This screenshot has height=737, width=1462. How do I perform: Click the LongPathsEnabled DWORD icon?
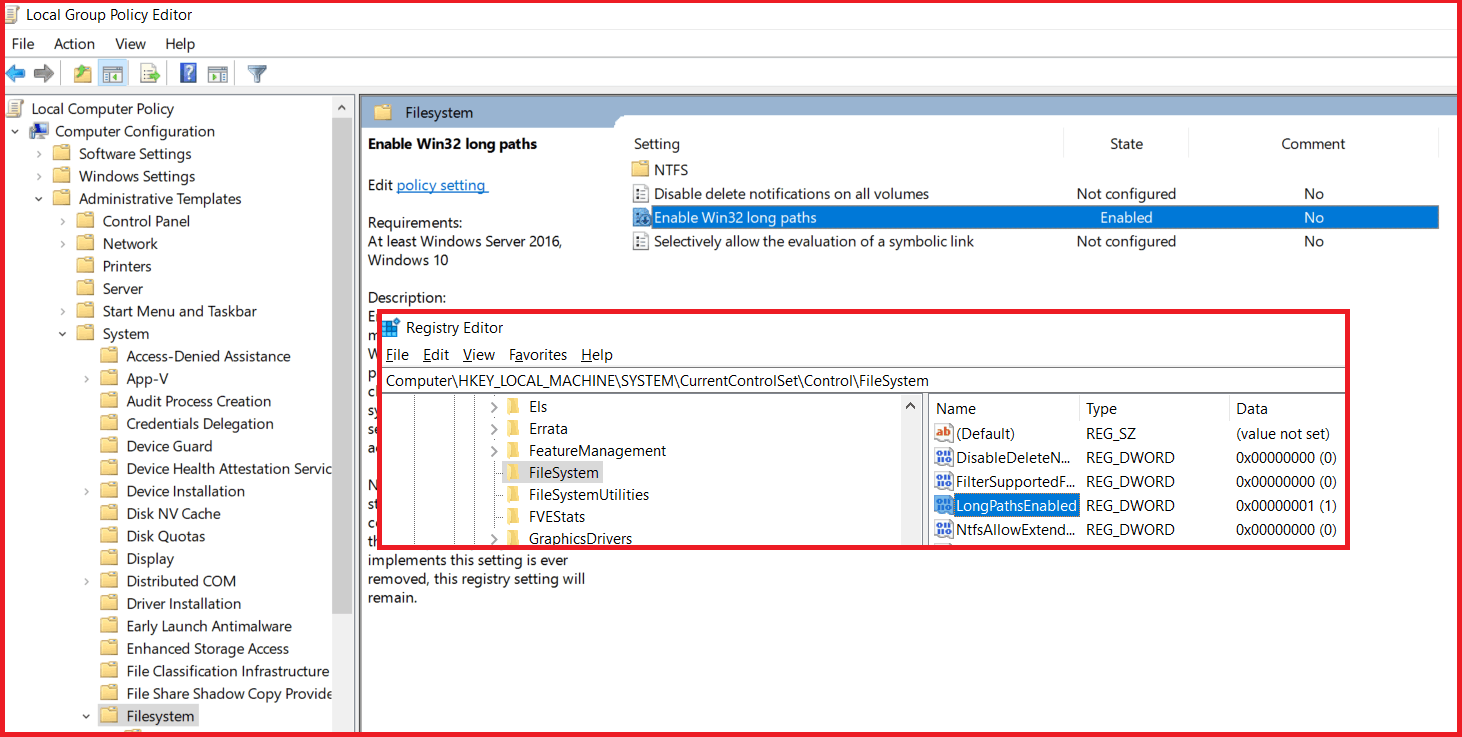click(x=944, y=505)
